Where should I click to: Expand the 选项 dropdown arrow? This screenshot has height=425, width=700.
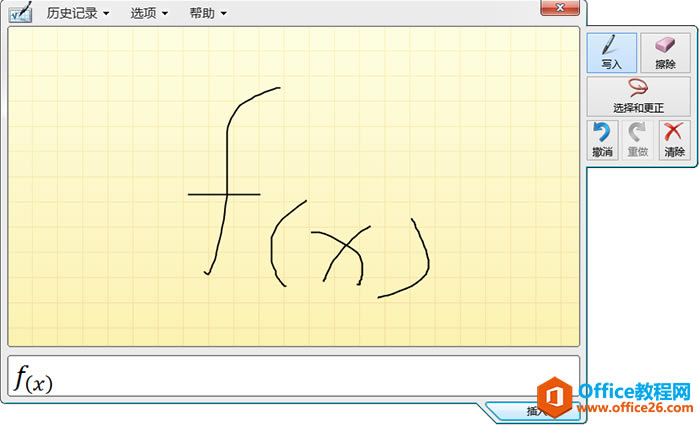165,14
